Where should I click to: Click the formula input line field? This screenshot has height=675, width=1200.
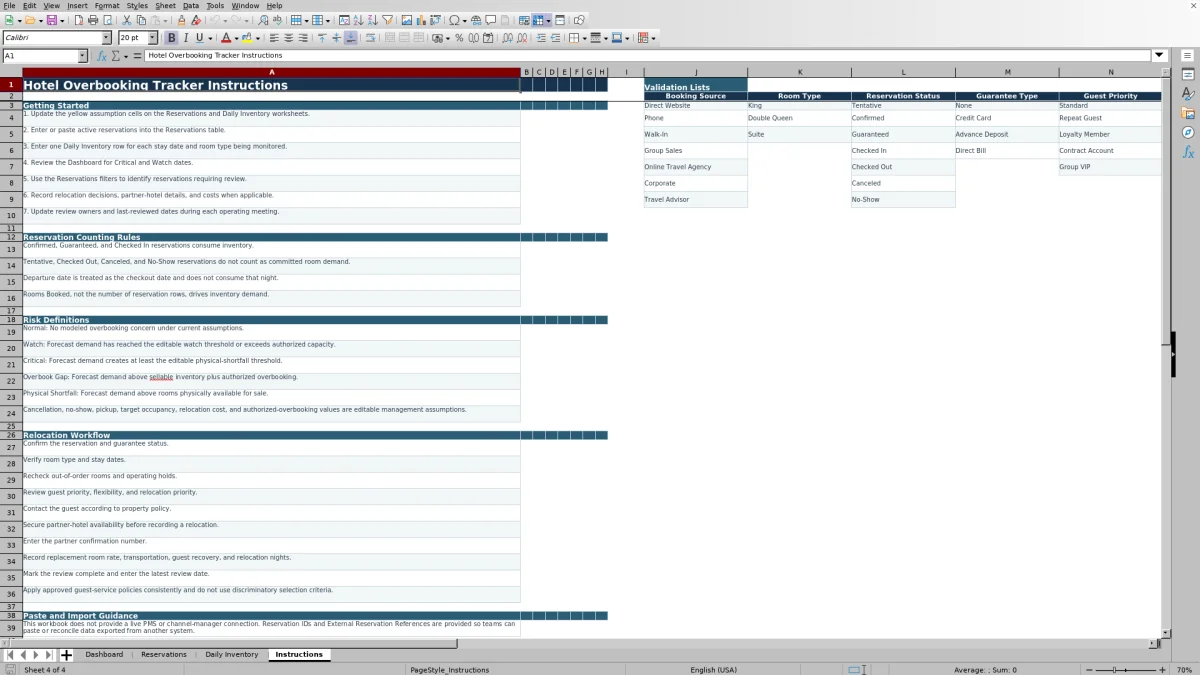pyautogui.click(x=648, y=56)
